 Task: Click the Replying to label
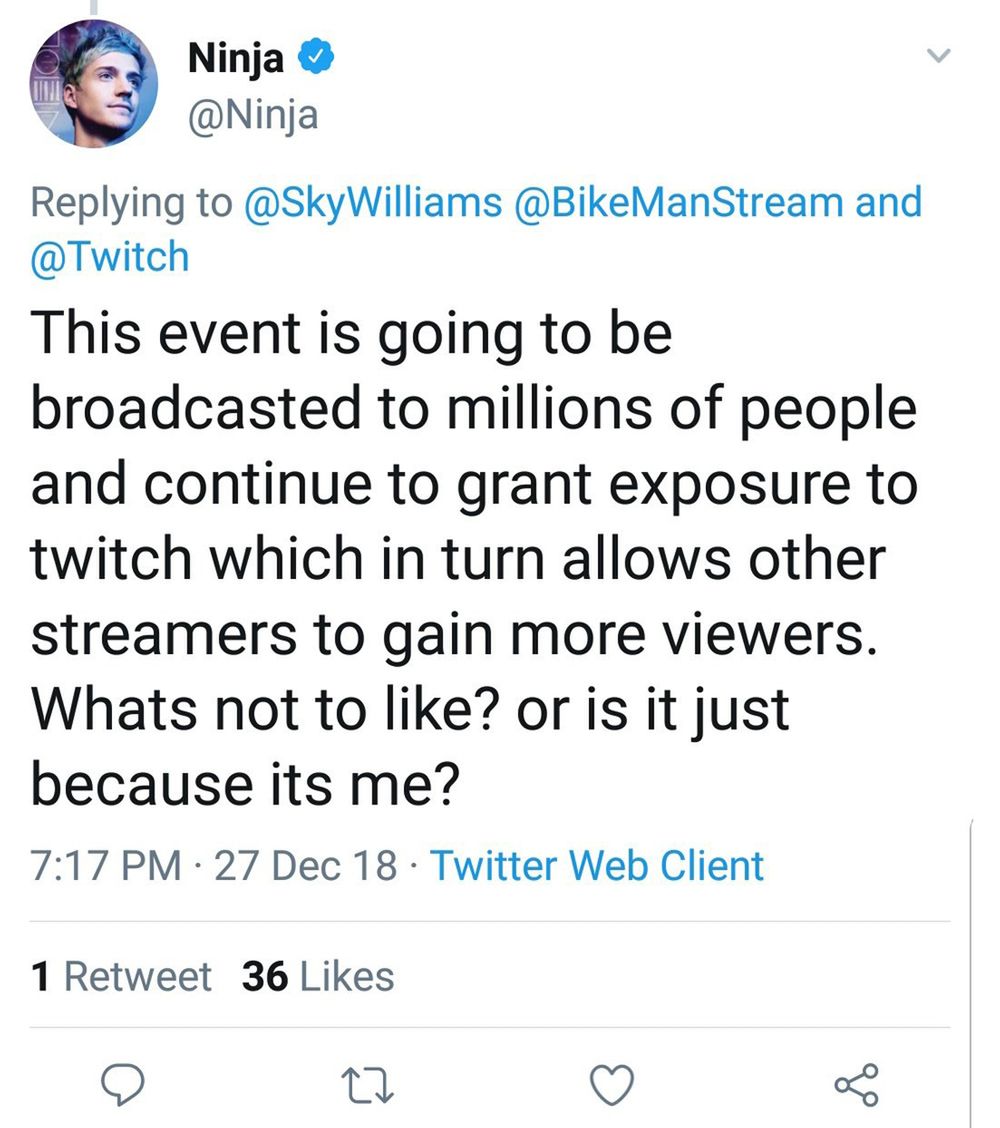point(132,202)
